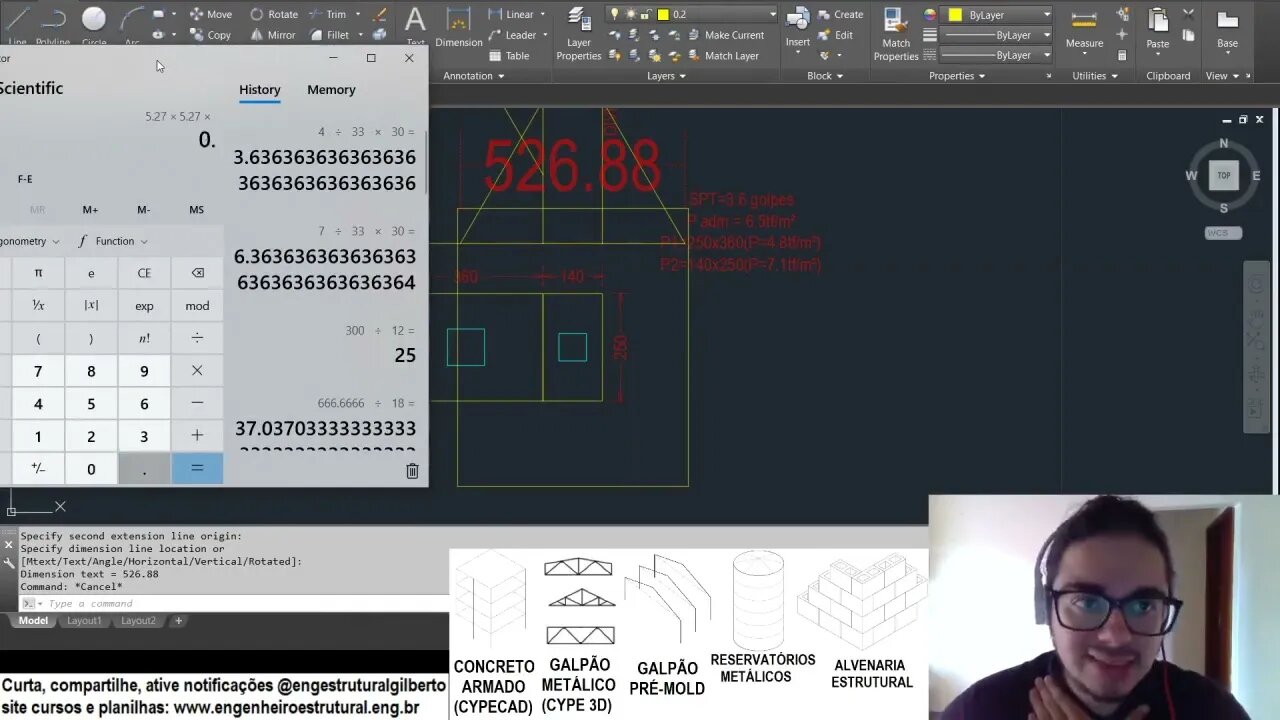Viewport: 1280px width, 720px height.
Task: Add a new layout tab
Action: (179, 621)
